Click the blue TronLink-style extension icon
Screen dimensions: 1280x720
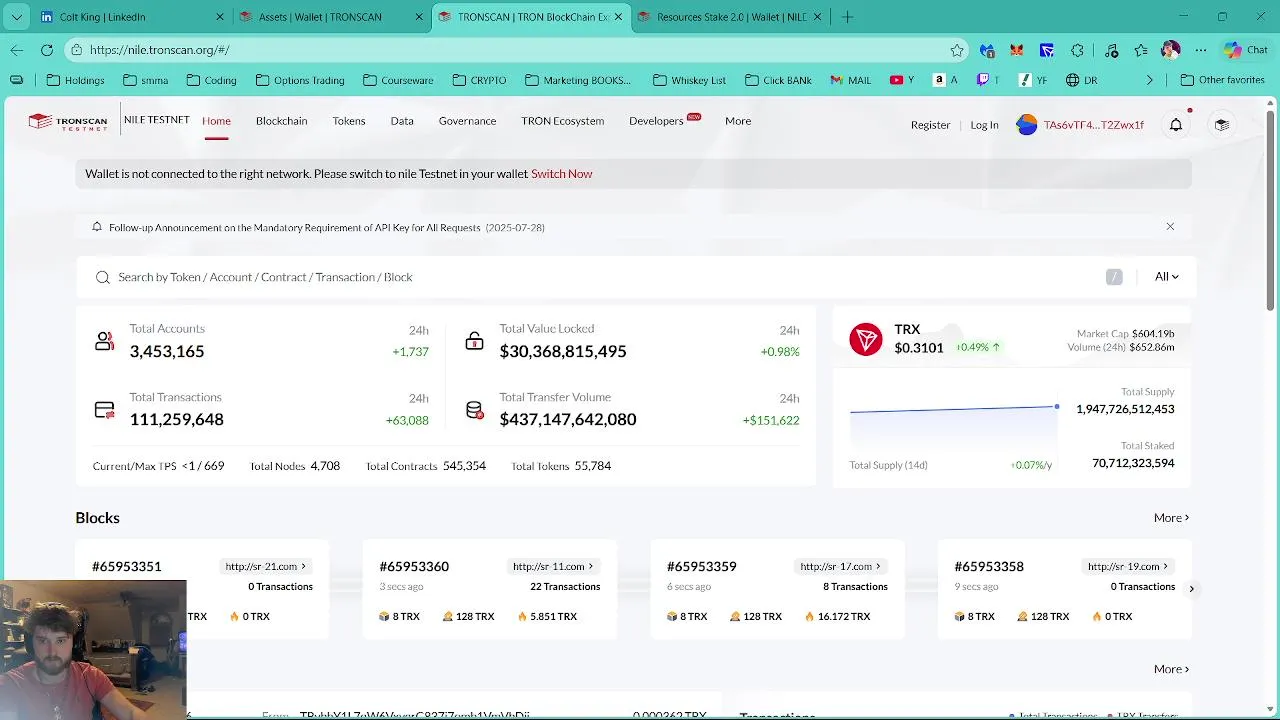(1046, 50)
